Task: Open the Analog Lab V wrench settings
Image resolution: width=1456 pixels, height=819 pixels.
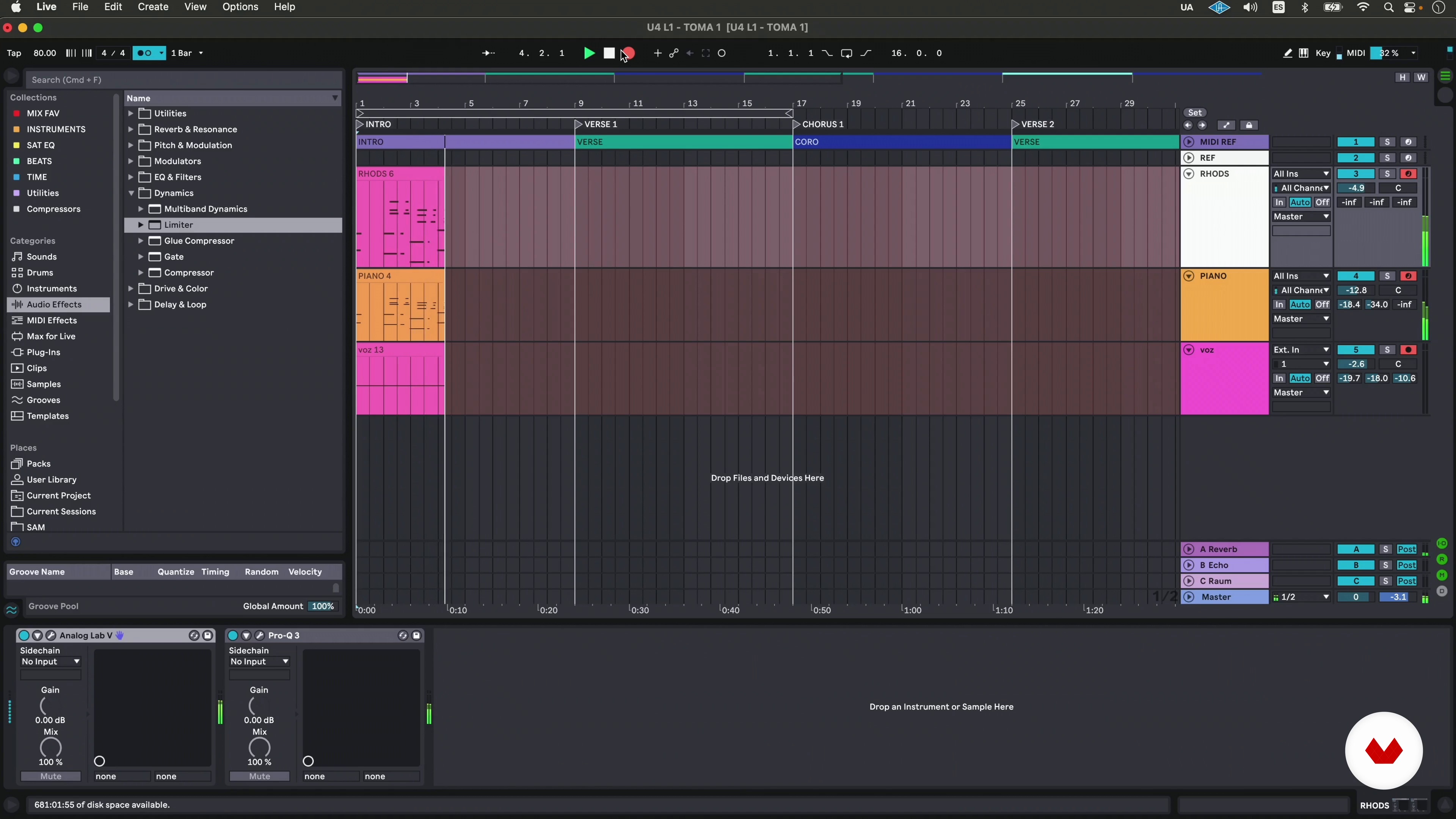Action: point(51,635)
